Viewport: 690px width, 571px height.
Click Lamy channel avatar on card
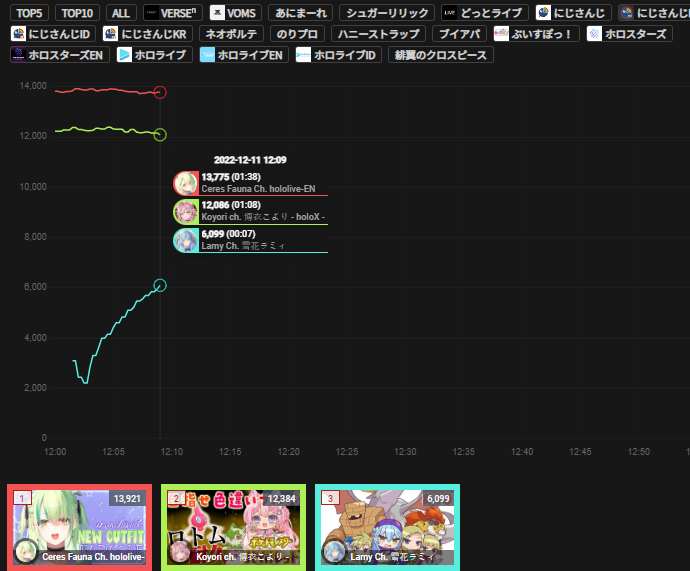(334, 552)
